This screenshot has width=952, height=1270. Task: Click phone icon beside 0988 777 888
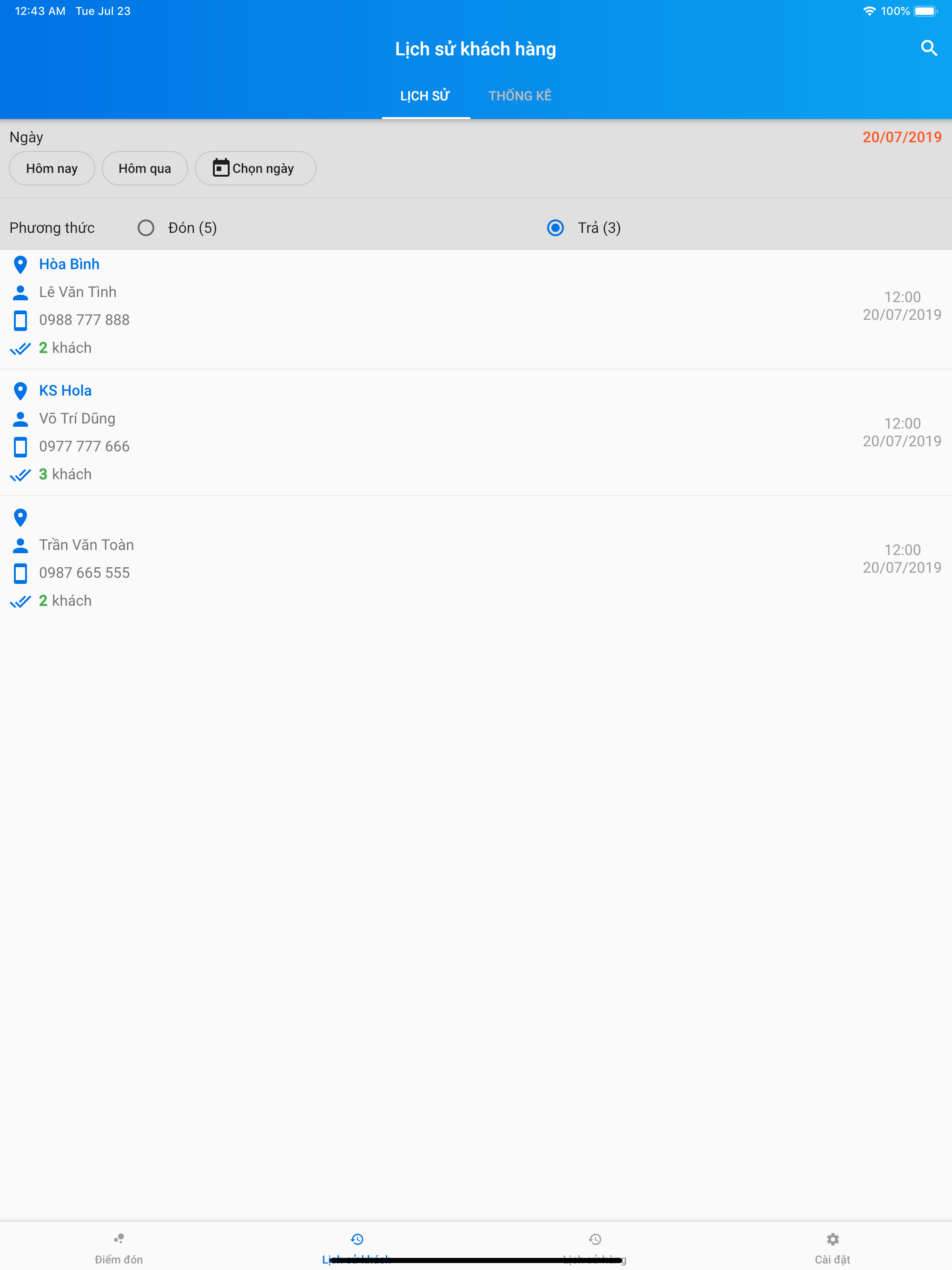coord(20,320)
